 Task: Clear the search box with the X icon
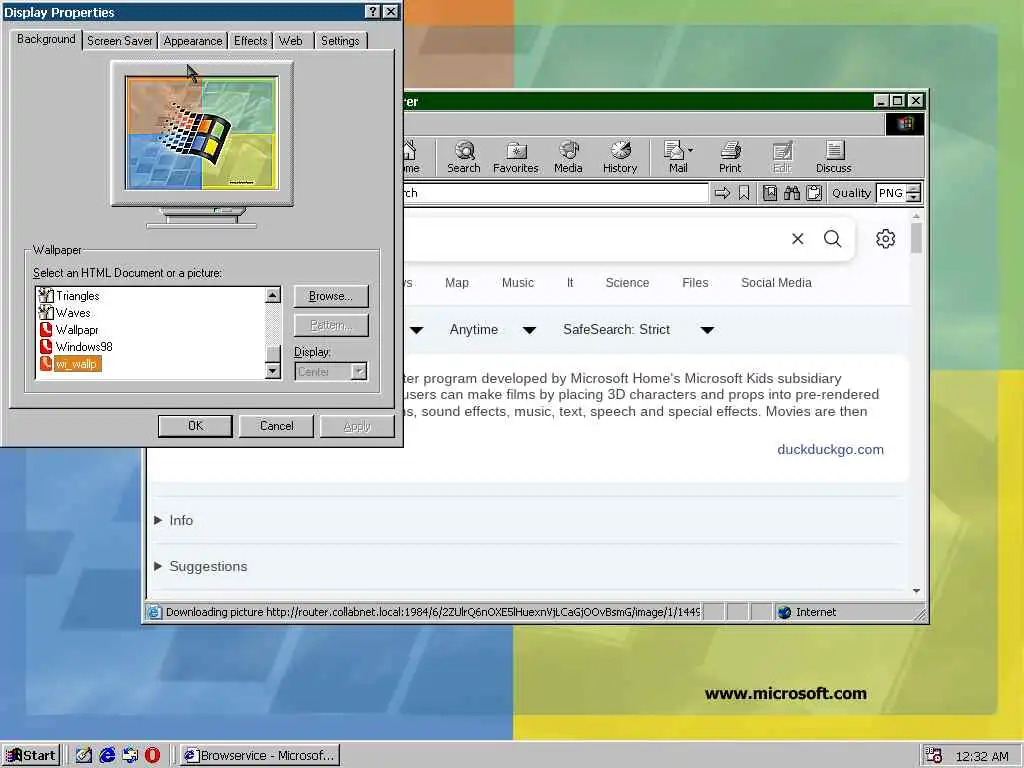[x=797, y=238]
